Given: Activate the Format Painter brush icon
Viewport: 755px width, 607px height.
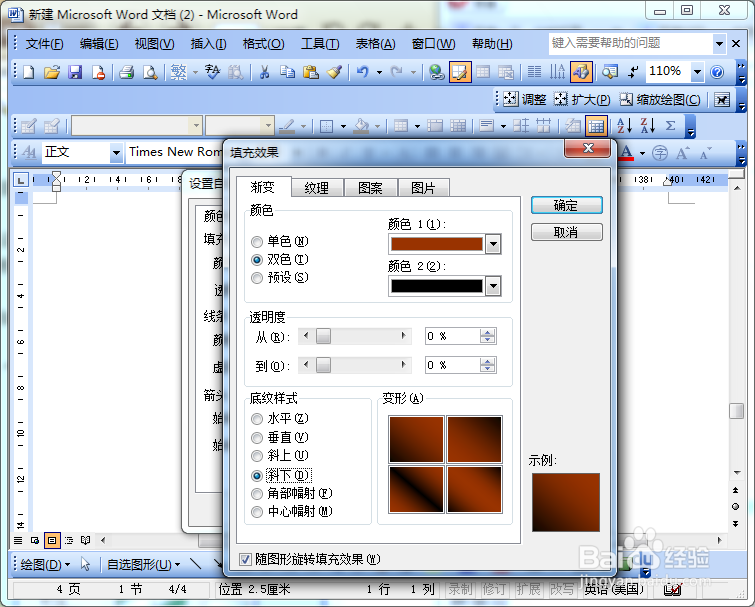Looking at the screenshot, I should 334,72.
